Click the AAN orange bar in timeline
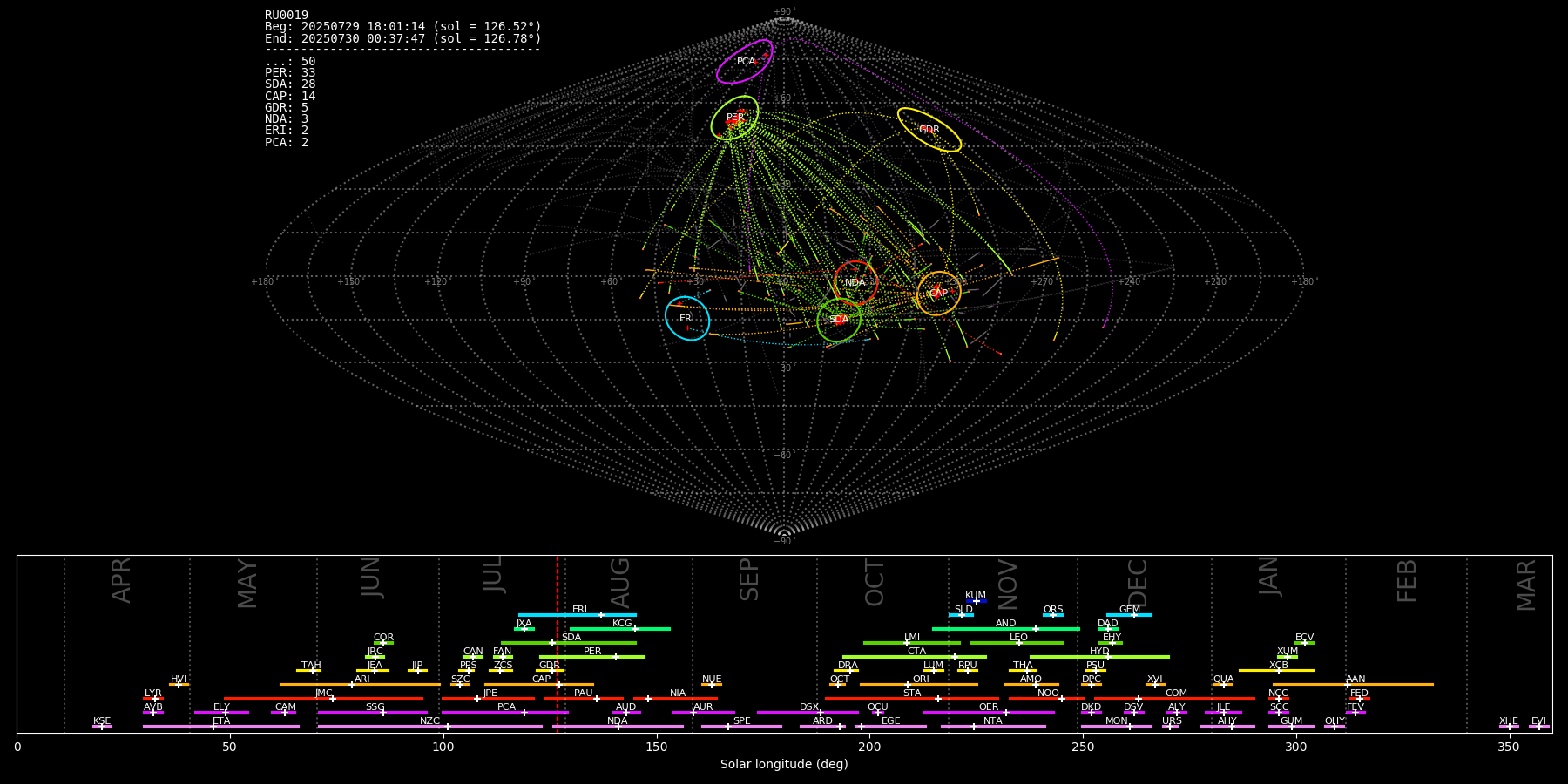1568x784 pixels. 1355,685
